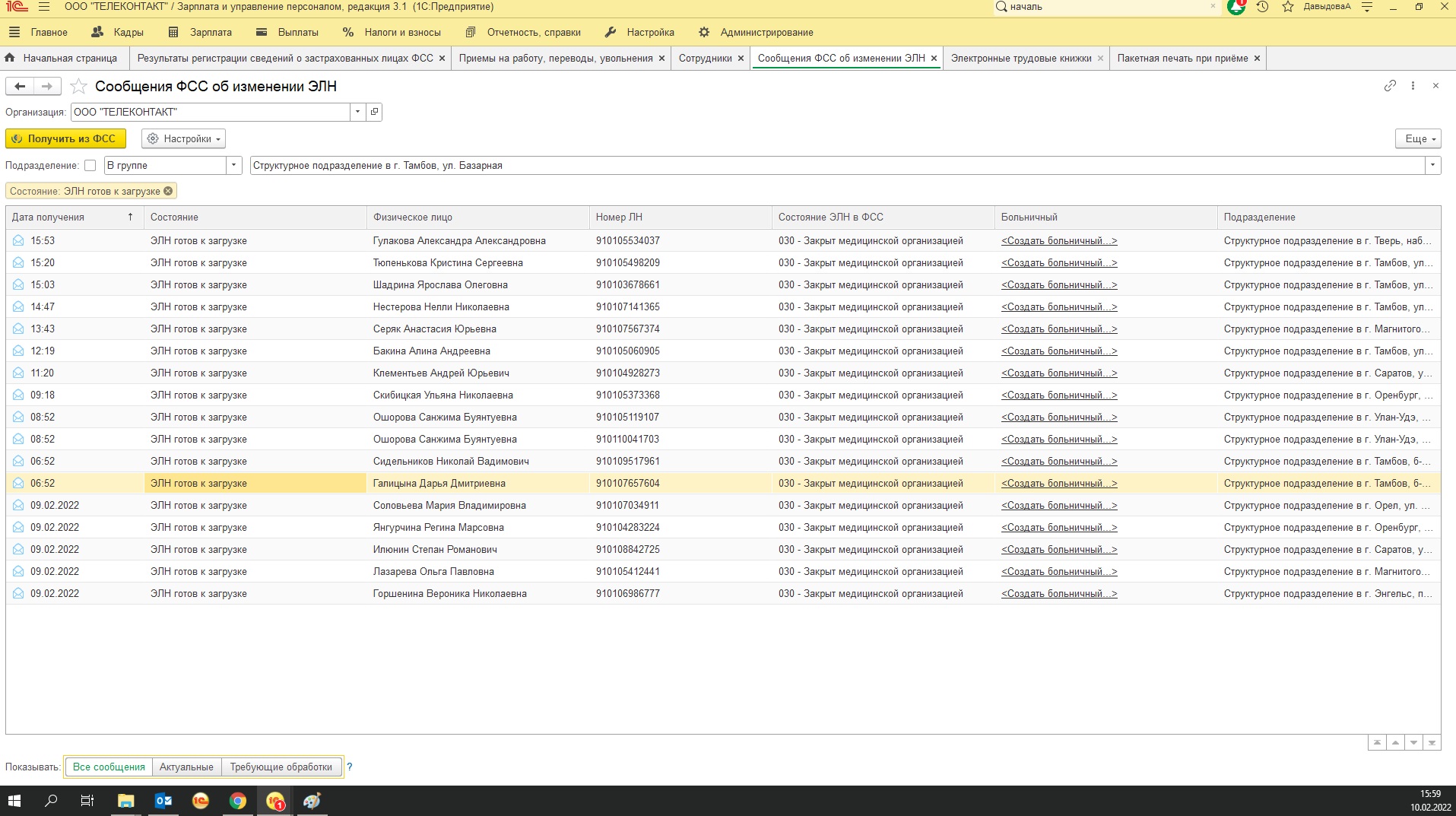Viewport: 1456px width, 816px height.
Task: Create sick leave for Илюнин Степан
Action: 1059,550
